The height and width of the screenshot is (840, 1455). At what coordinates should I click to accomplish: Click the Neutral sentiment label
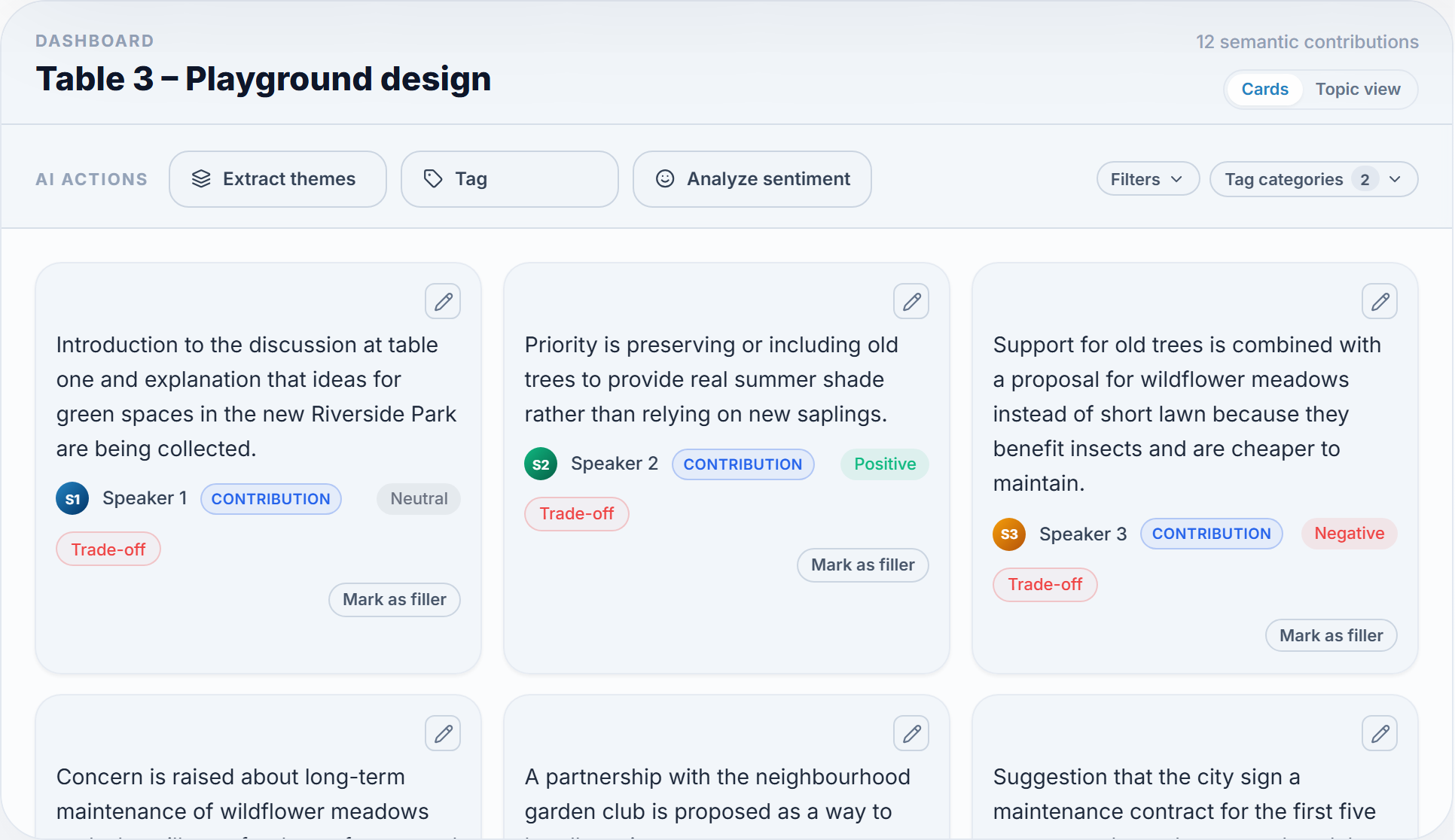click(x=419, y=499)
